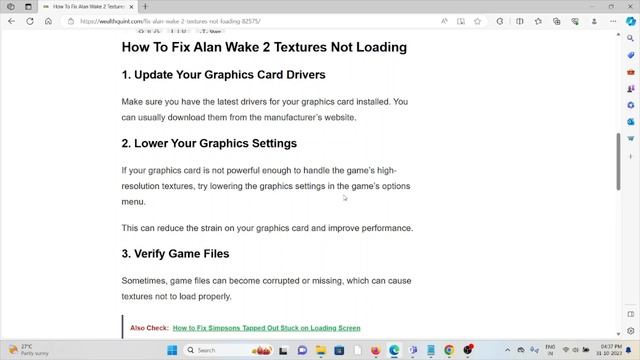Image resolution: width=640 pixels, height=360 pixels.
Task: View site information lock icon
Action: coord(71,21)
